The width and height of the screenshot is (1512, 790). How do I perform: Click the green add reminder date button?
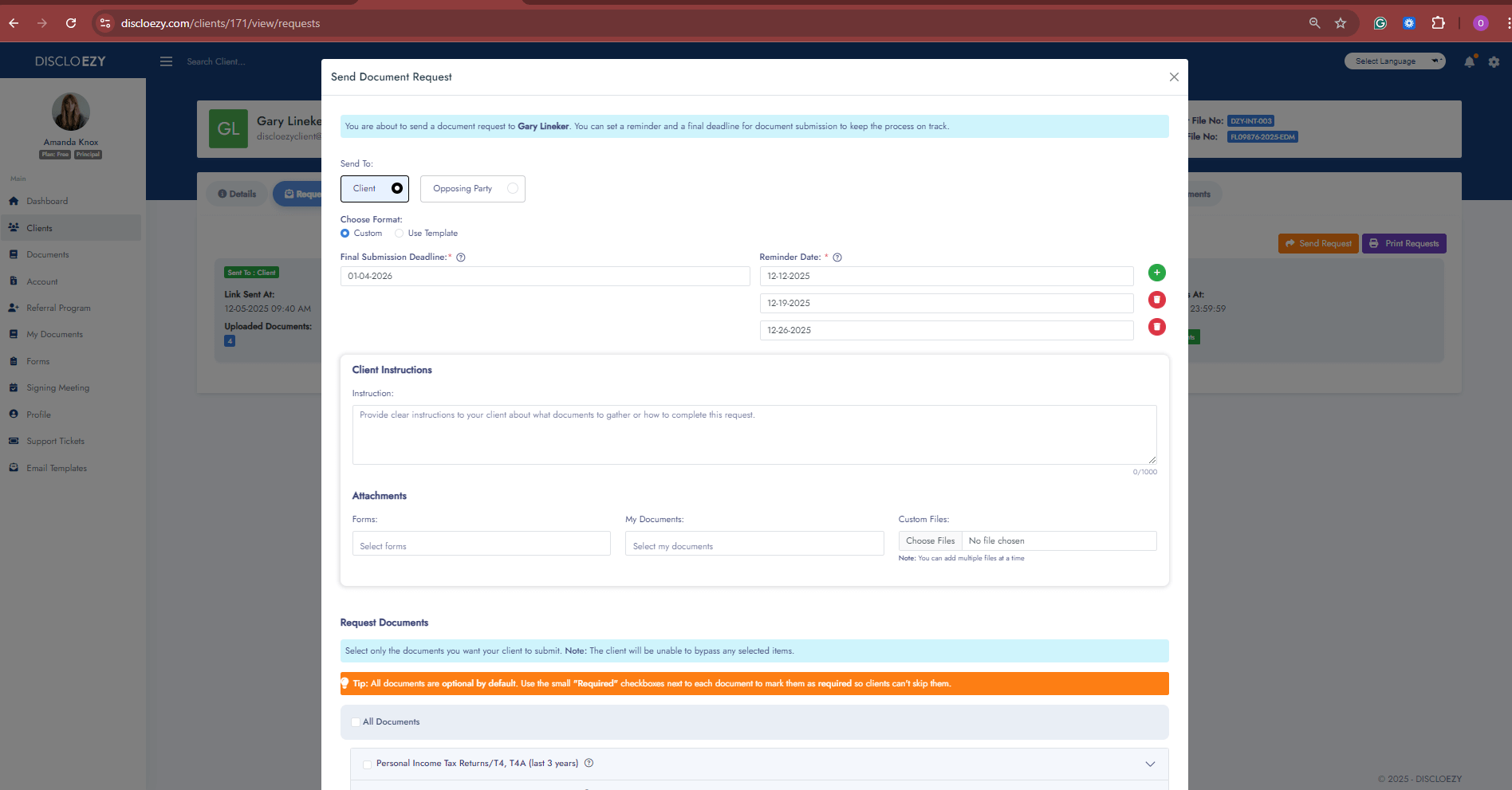pos(1156,273)
